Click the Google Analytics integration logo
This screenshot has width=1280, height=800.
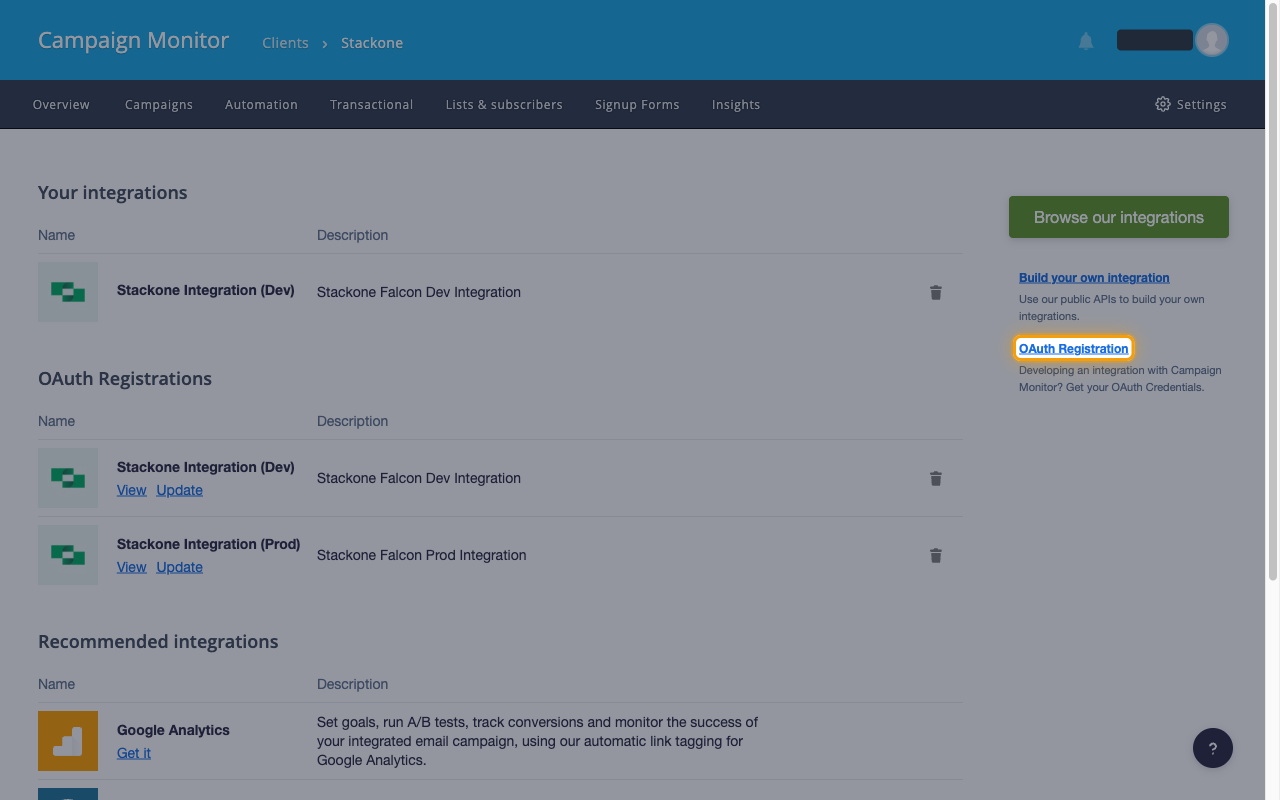[x=68, y=741]
